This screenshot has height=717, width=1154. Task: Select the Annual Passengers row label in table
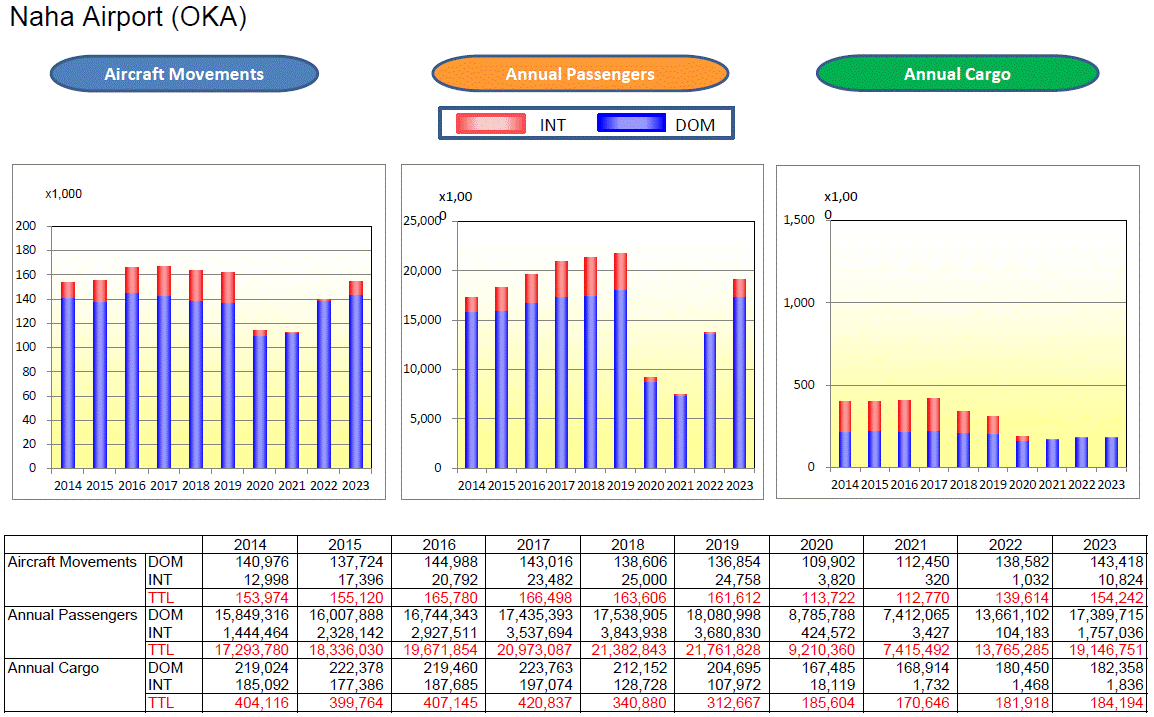[72, 615]
